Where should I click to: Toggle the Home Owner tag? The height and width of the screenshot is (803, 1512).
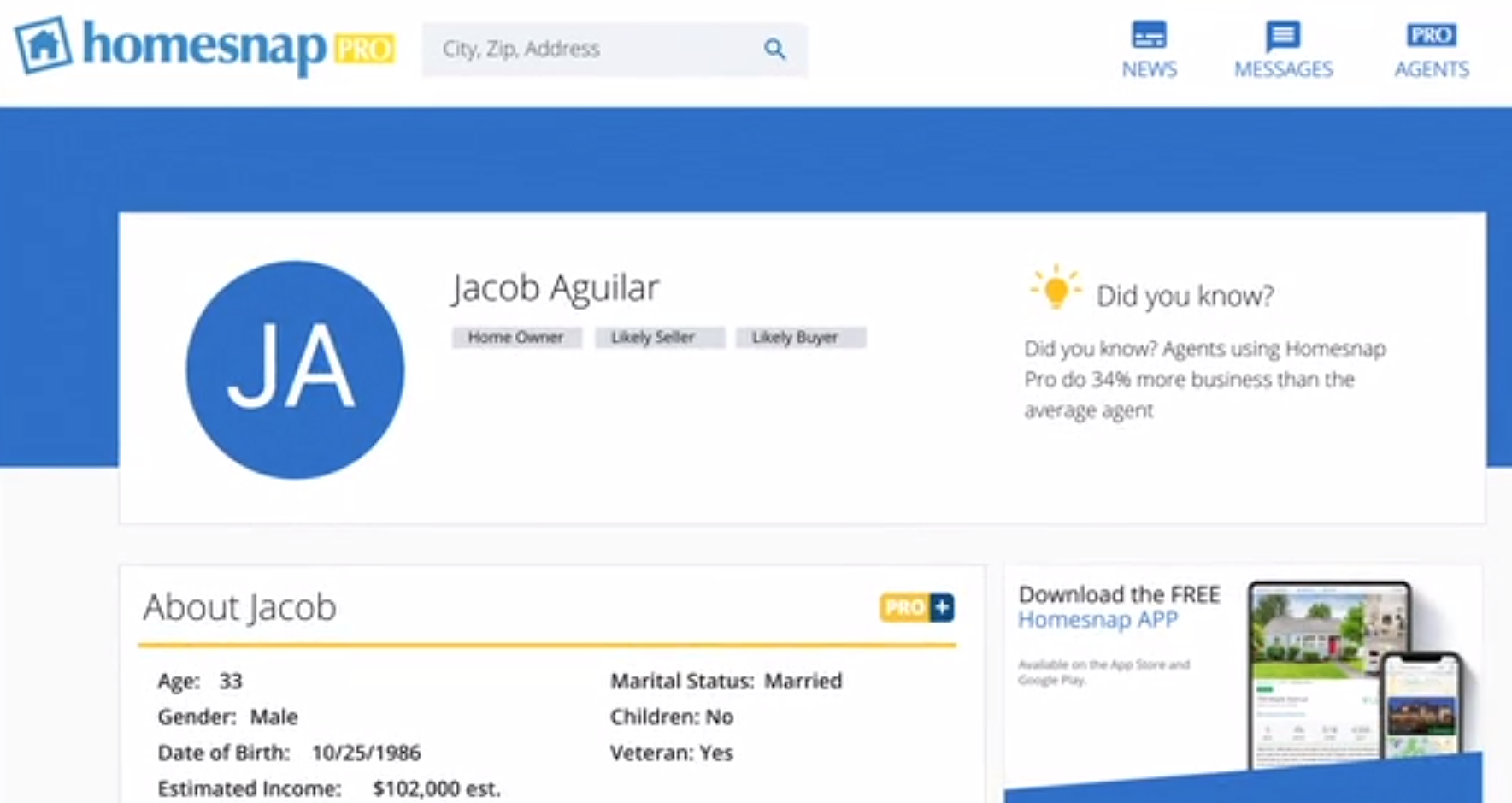515,337
